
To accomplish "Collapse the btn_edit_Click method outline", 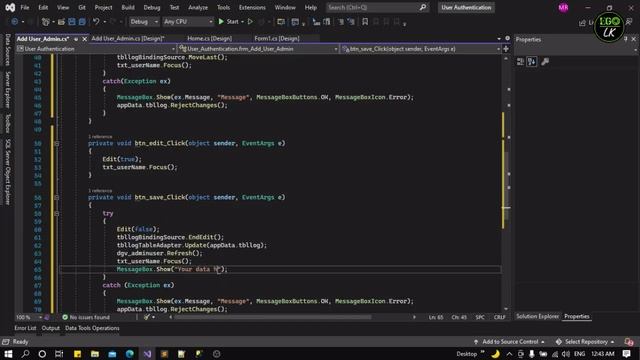I will click(x=57, y=144).
